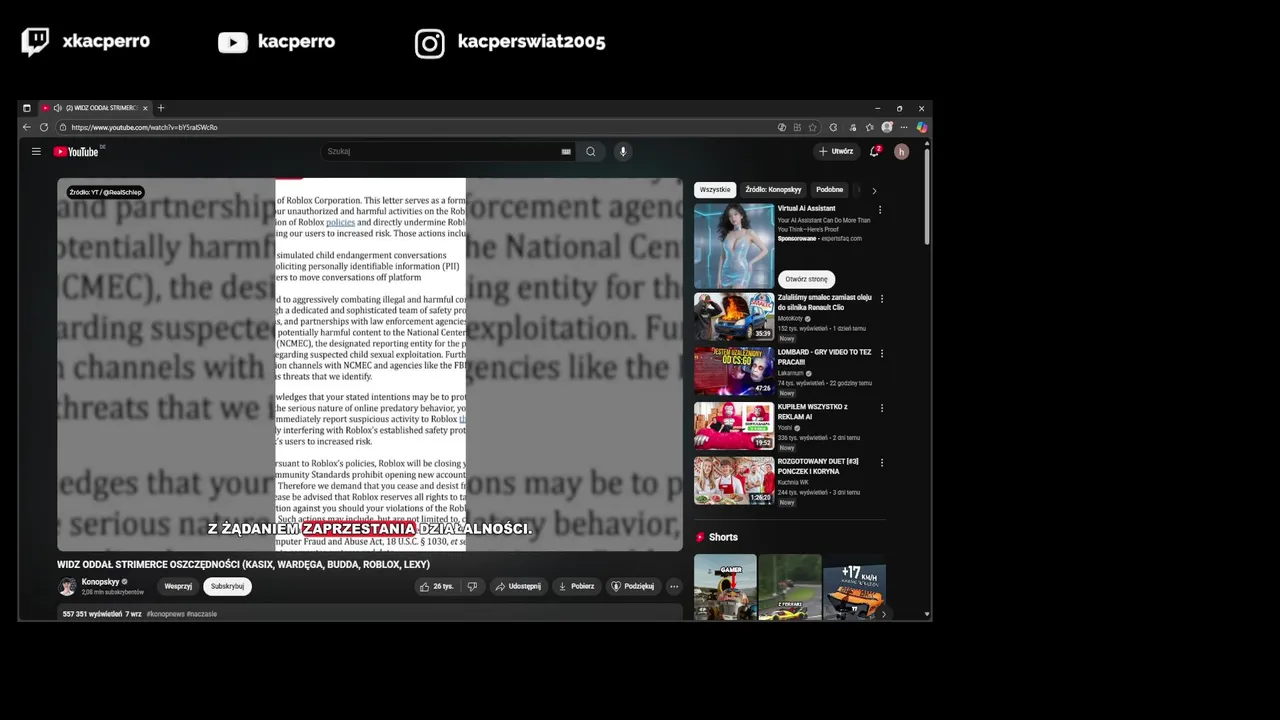Viewport: 1280px width, 720px height.
Task: Open the first Shorts thumbnail
Action: pos(725,587)
